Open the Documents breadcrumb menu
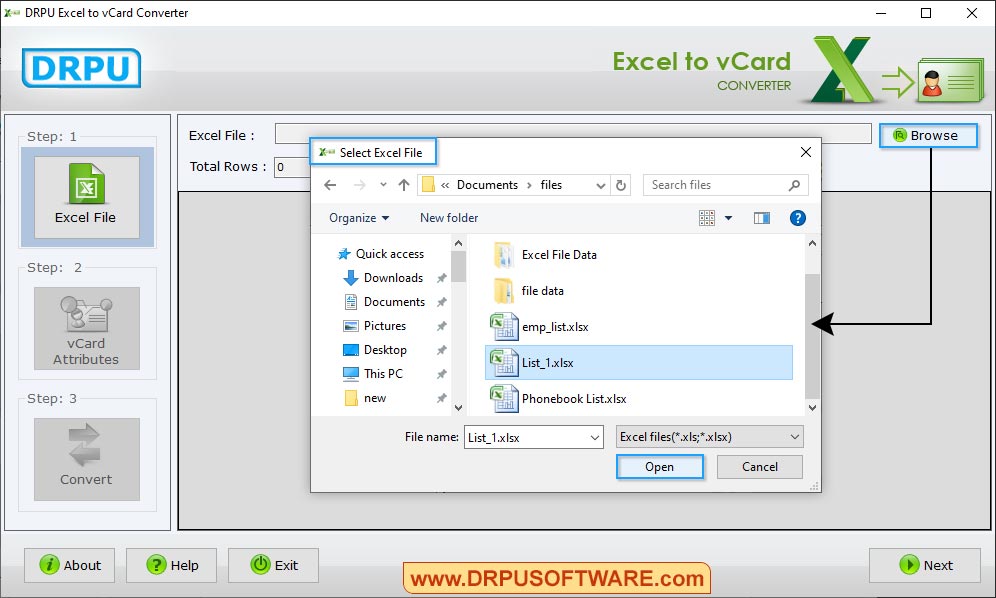This screenshot has width=996, height=598. click(486, 184)
